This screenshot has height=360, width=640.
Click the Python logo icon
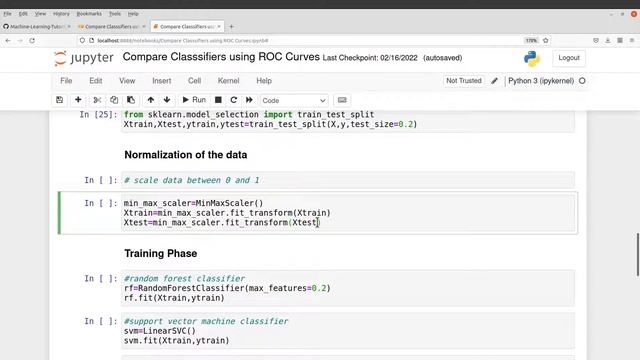532,59
